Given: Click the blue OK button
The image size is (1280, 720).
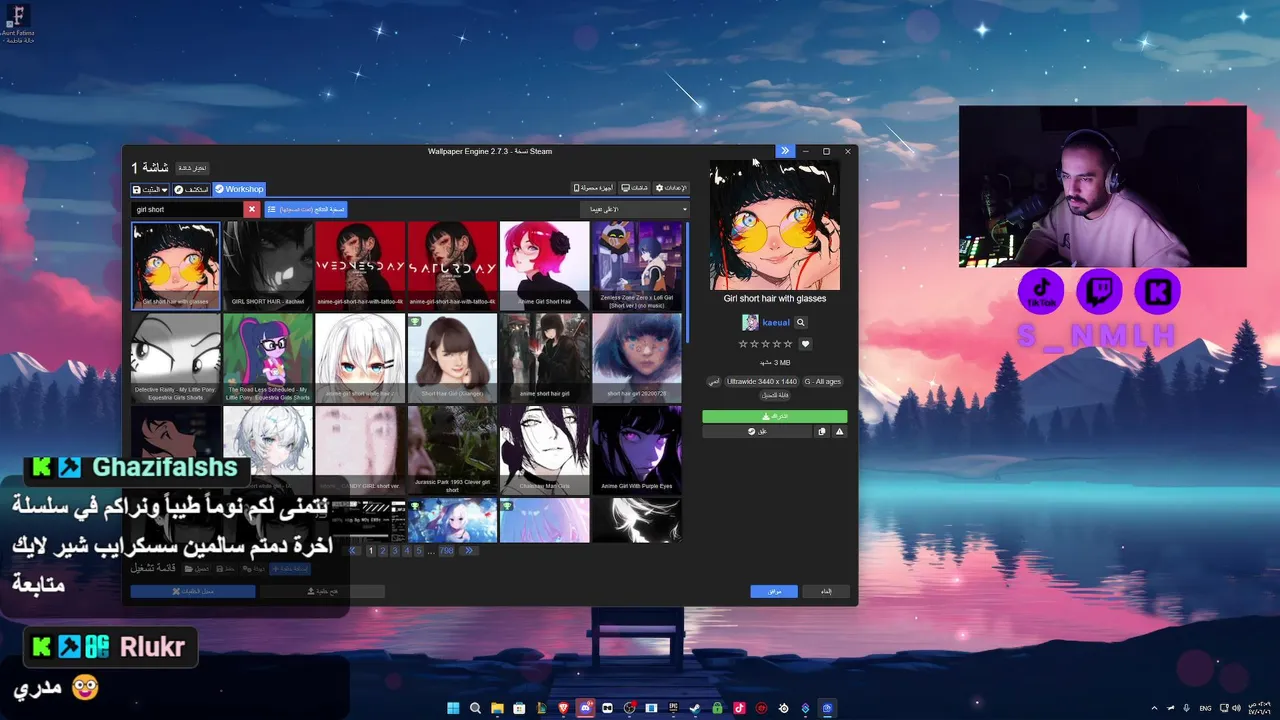Looking at the screenshot, I should coord(774,592).
